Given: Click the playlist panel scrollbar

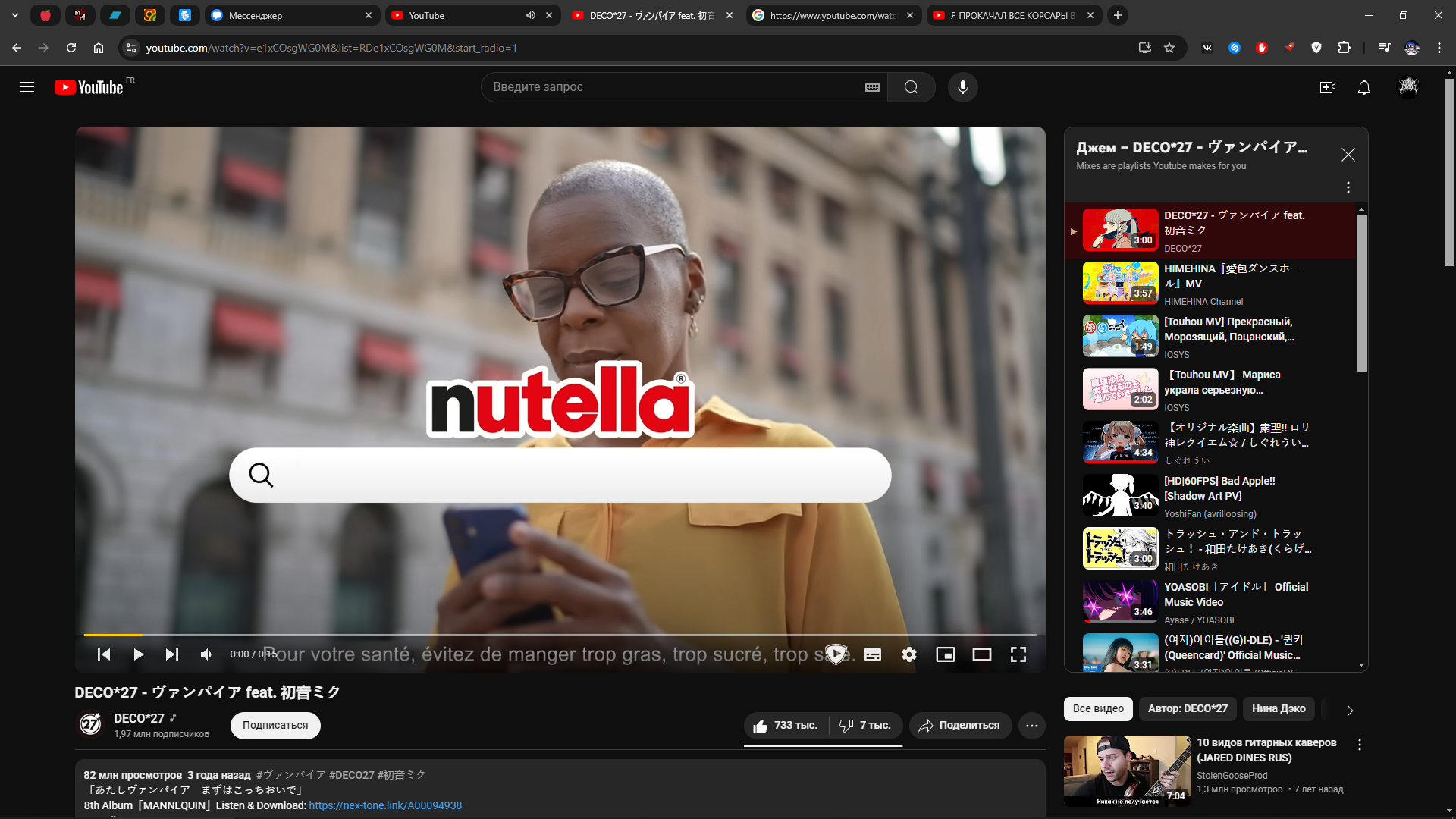Looking at the screenshot, I should 1361,293.
